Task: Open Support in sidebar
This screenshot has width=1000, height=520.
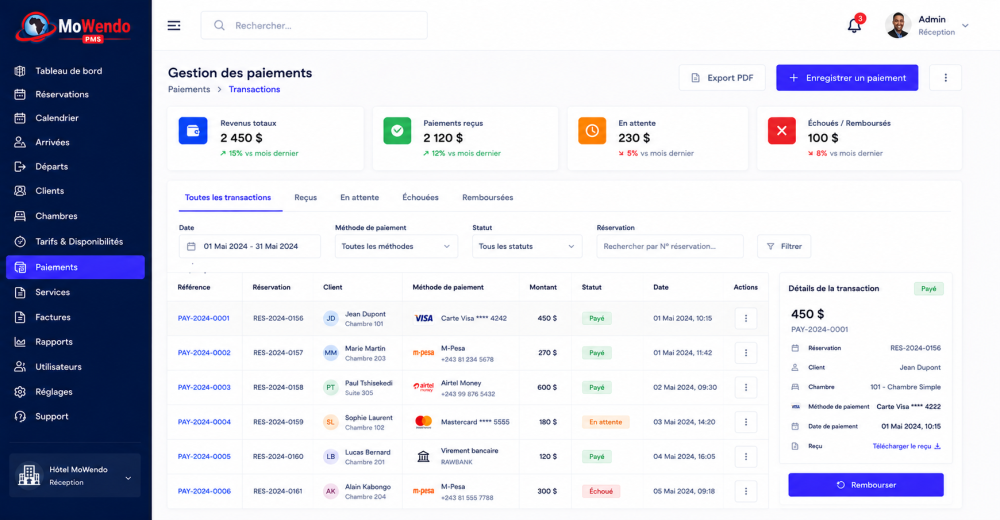Action: tap(75, 417)
